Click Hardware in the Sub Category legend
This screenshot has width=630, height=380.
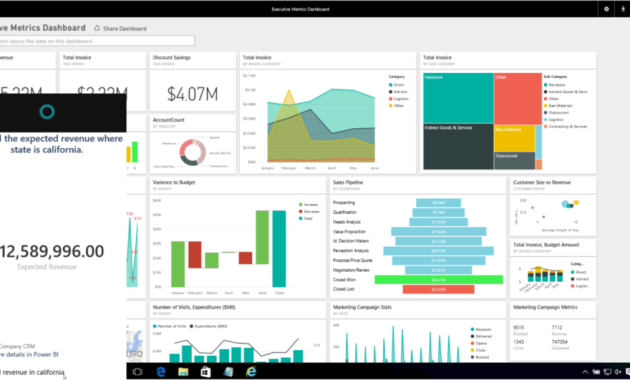point(554,85)
